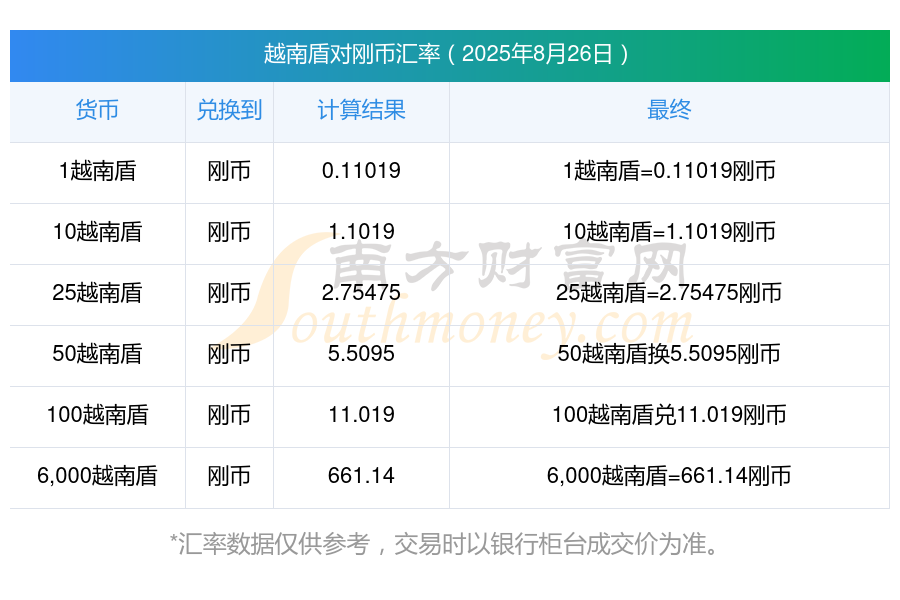Click 刚币 in the 1越南盾 row
The width and height of the screenshot is (900, 600).
pos(229,171)
